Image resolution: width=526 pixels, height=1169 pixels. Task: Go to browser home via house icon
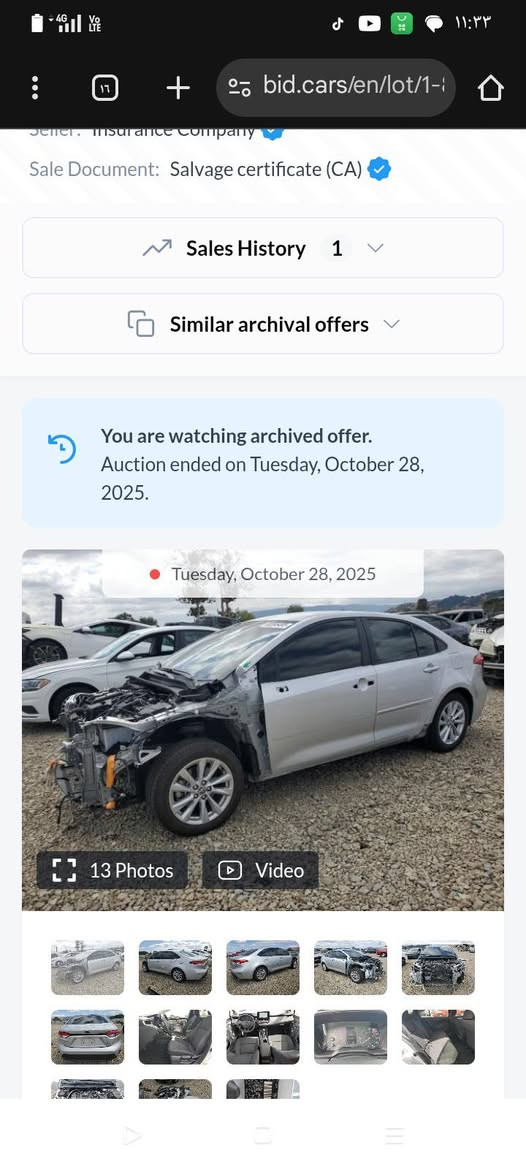tap(490, 88)
